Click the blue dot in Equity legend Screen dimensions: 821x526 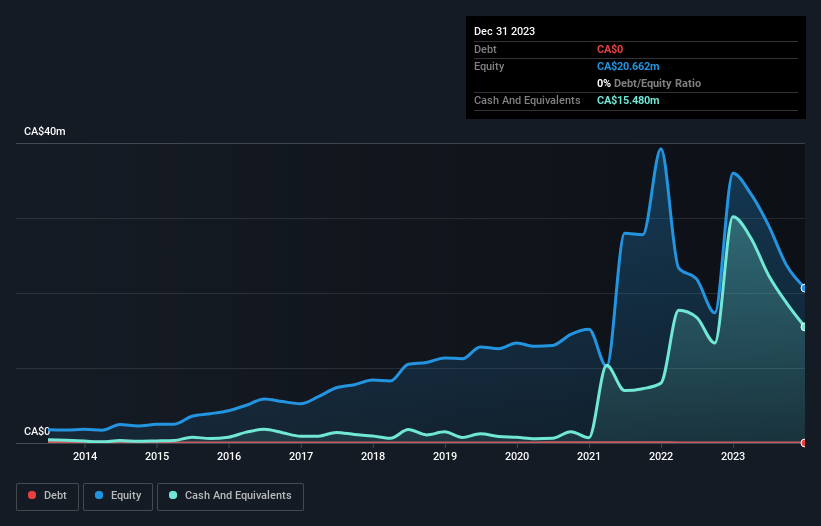[99, 495]
